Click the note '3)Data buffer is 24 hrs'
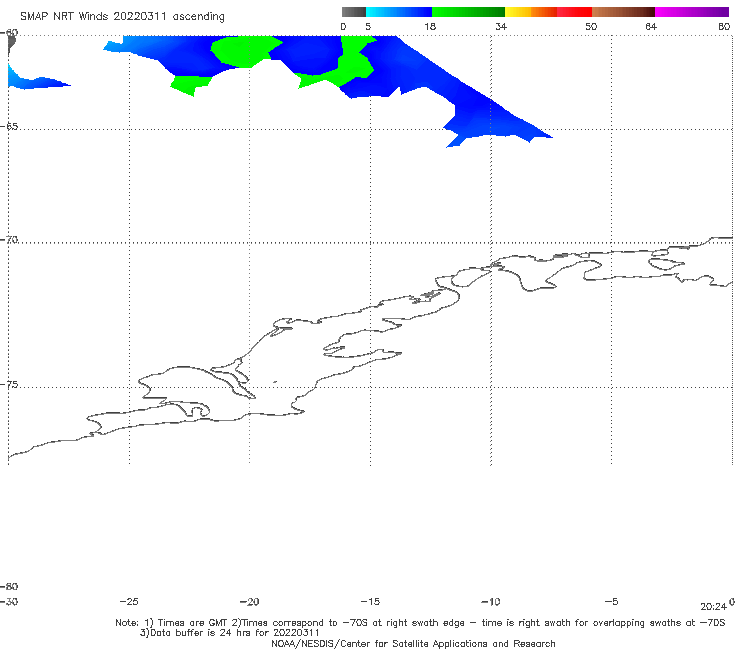Viewport: 740px width, 650px height. point(229,633)
